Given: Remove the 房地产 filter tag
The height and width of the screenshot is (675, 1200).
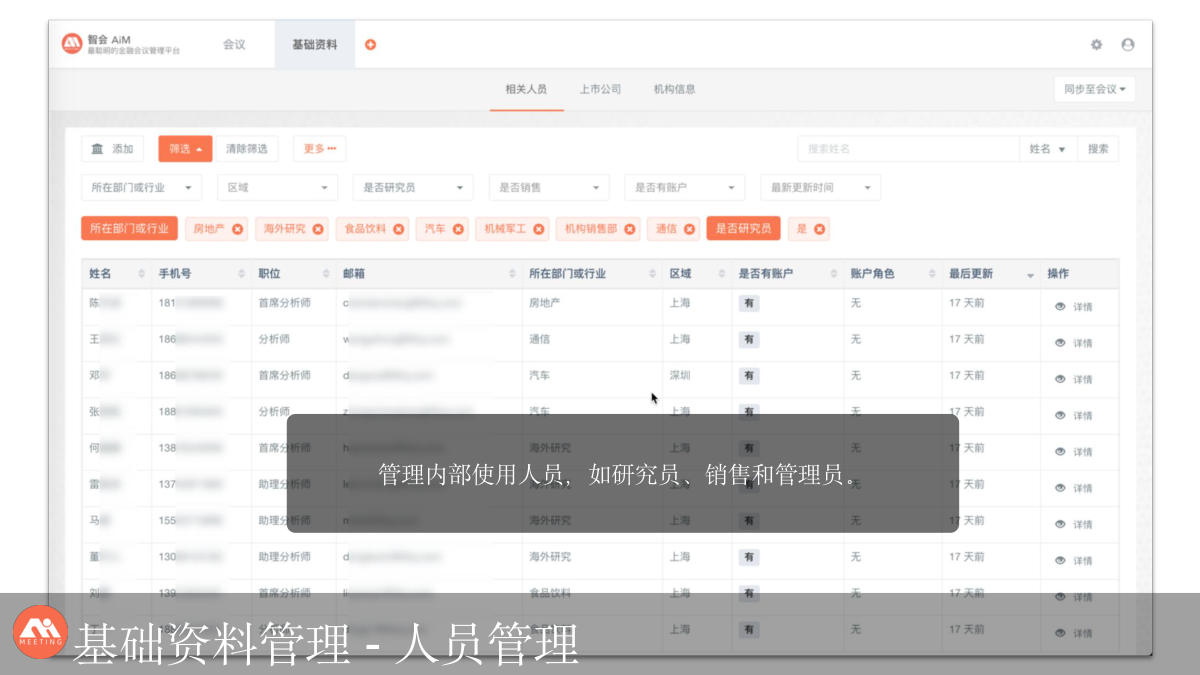Looking at the screenshot, I should (x=238, y=229).
